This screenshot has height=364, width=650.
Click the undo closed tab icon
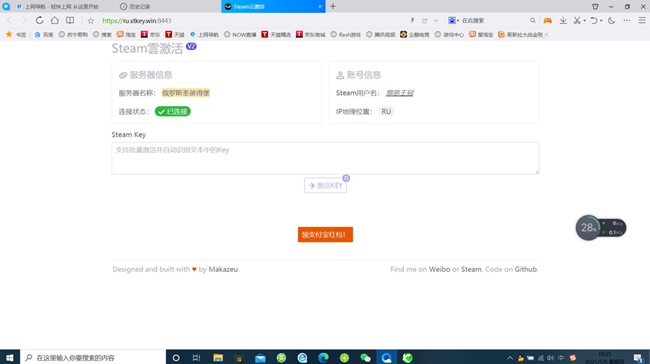click(594, 20)
